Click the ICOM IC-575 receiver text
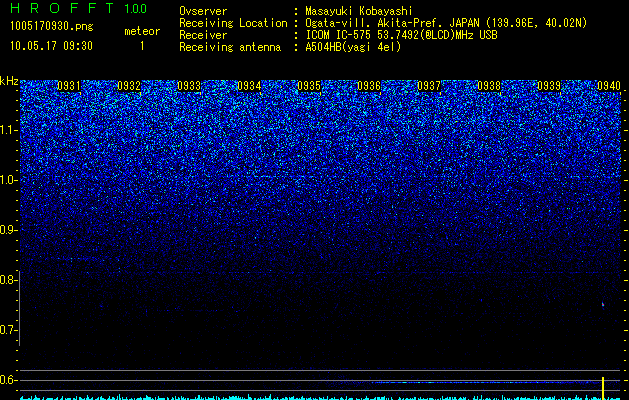This screenshot has width=629, height=400. click(x=401, y=35)
